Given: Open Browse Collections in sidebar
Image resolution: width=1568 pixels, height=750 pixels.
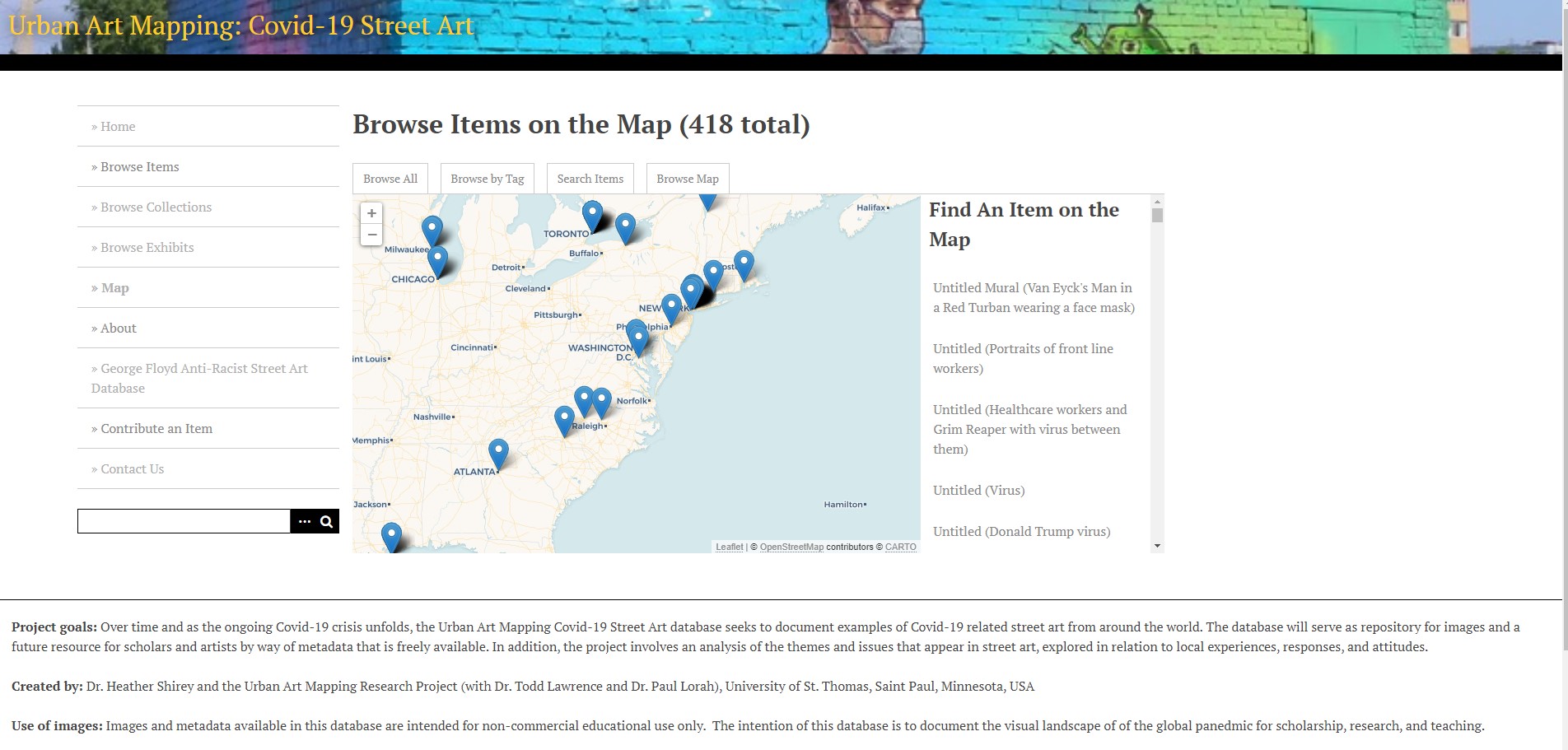Looking at the screenshot, I should [156, 207].
